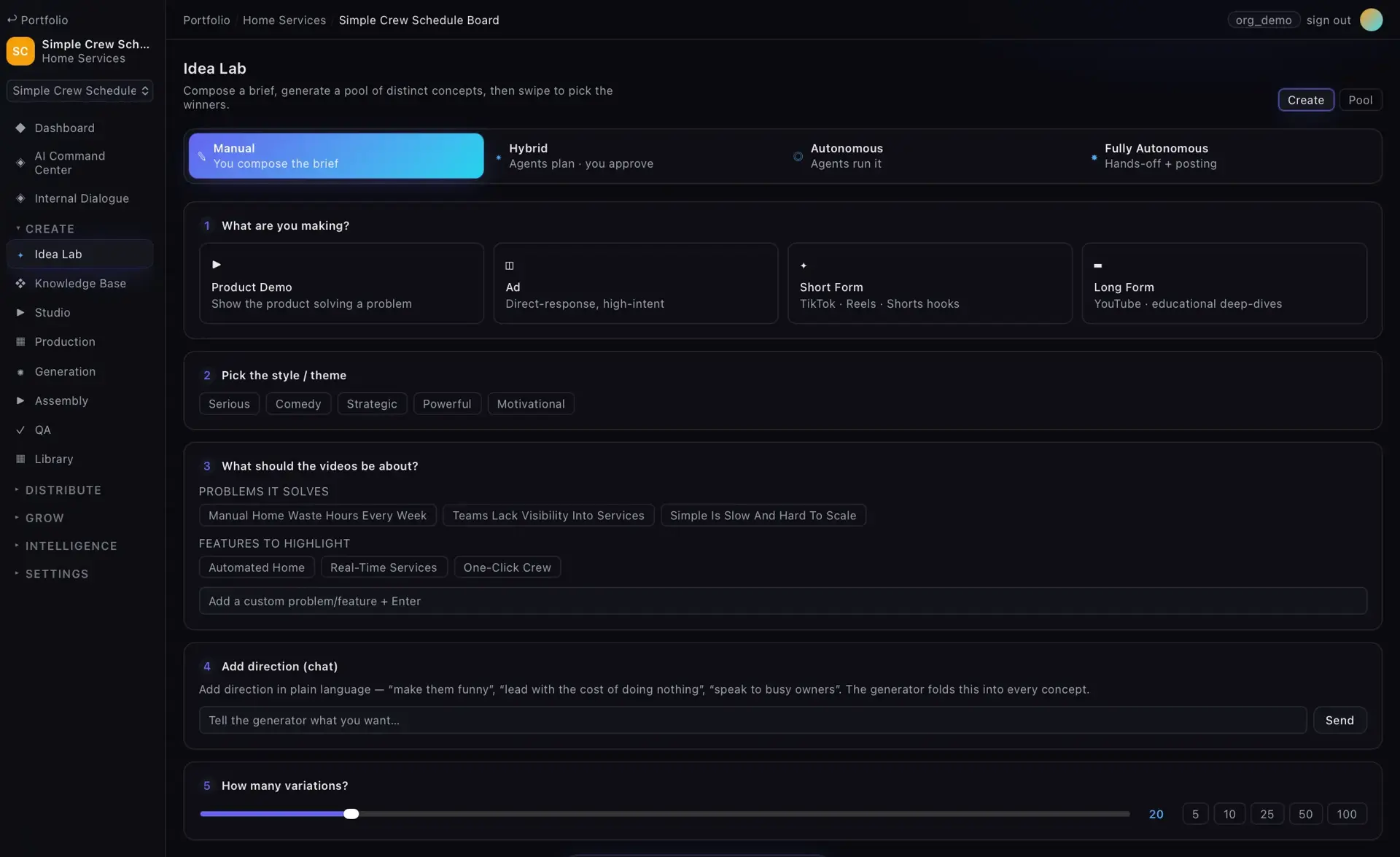Select Manual Home Waste Hours Every Week
Screen dimensions: 1400x857
tap(317, 516)
